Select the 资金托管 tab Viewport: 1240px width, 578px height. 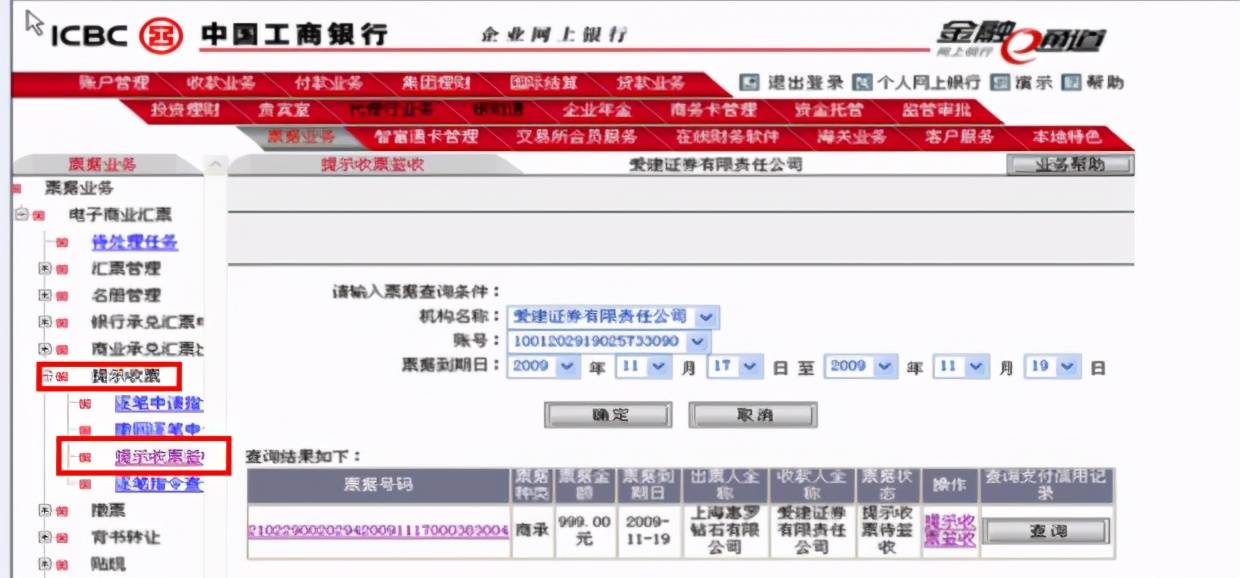828,110
